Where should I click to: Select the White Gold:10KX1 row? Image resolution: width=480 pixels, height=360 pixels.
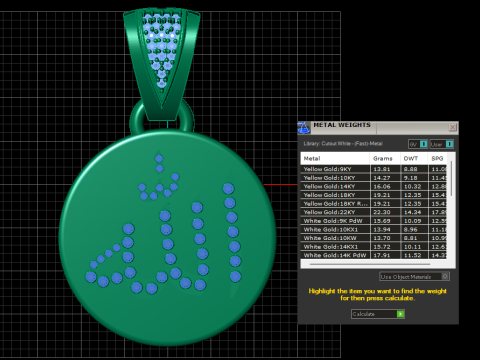pyautogui.click(x=374, y=229)
